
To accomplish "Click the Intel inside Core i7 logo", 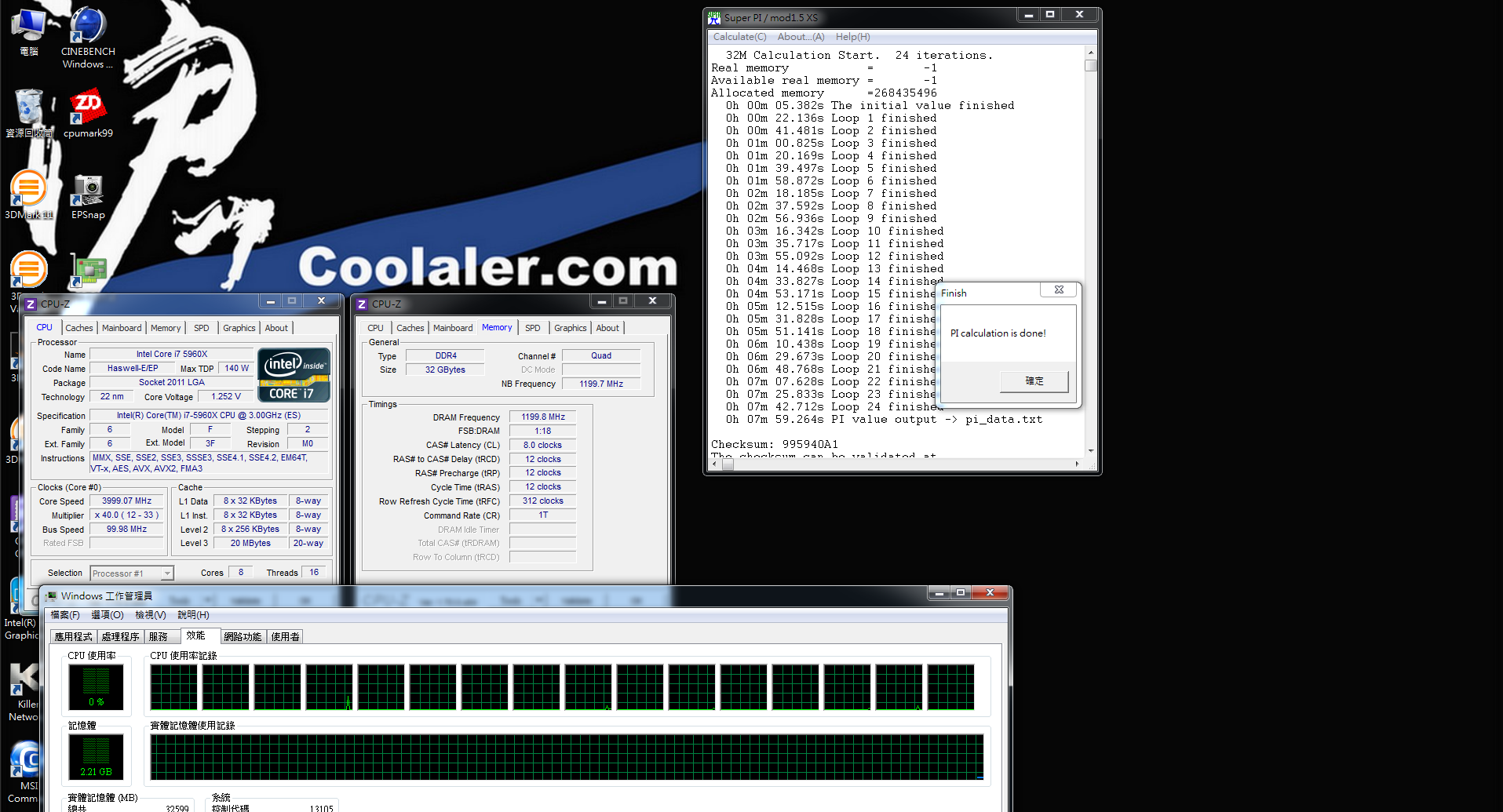I will coord(294,375).
